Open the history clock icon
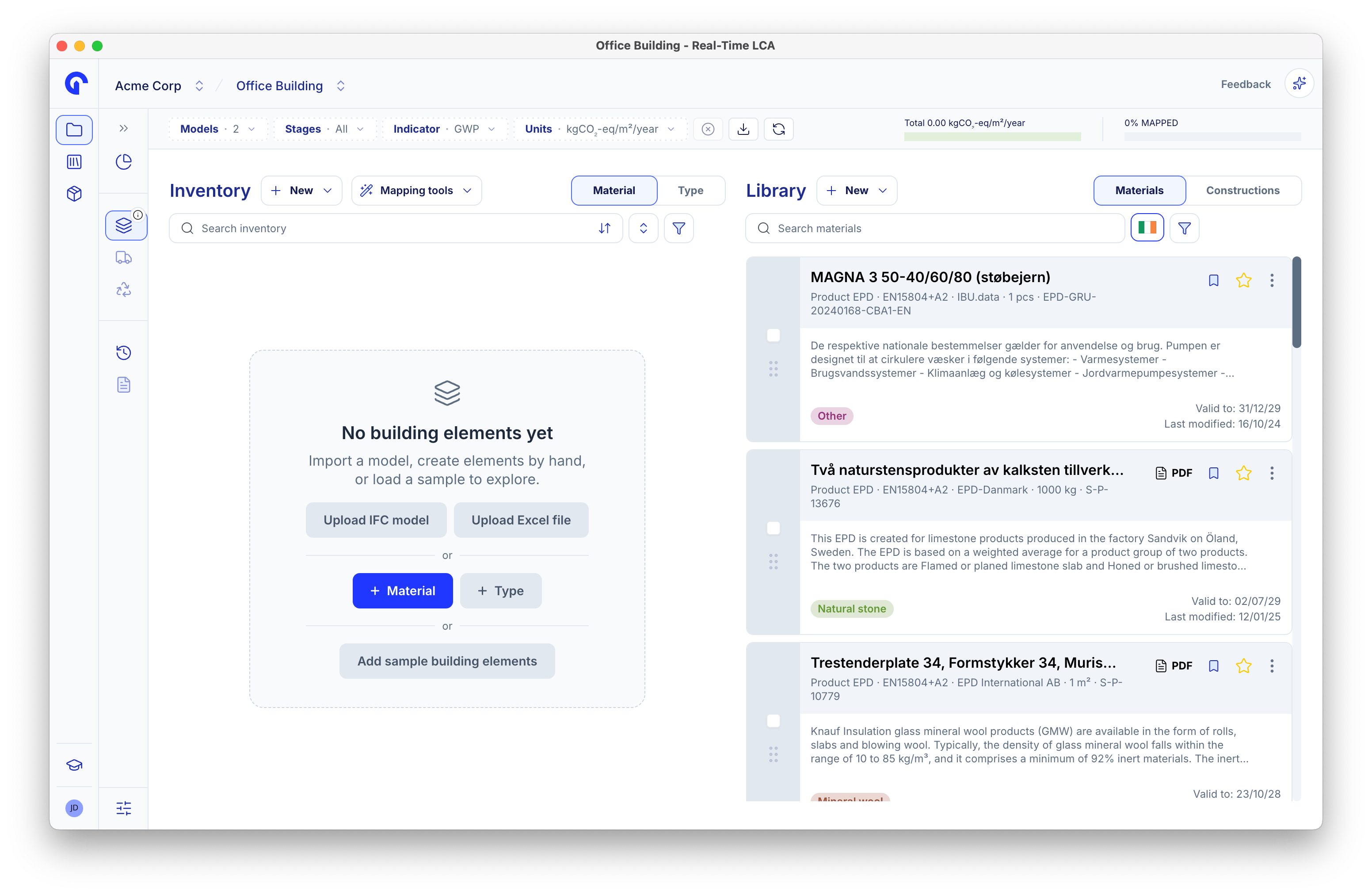Image resolution: width=1372 pixels, height=895 pixels. (123, 352)
